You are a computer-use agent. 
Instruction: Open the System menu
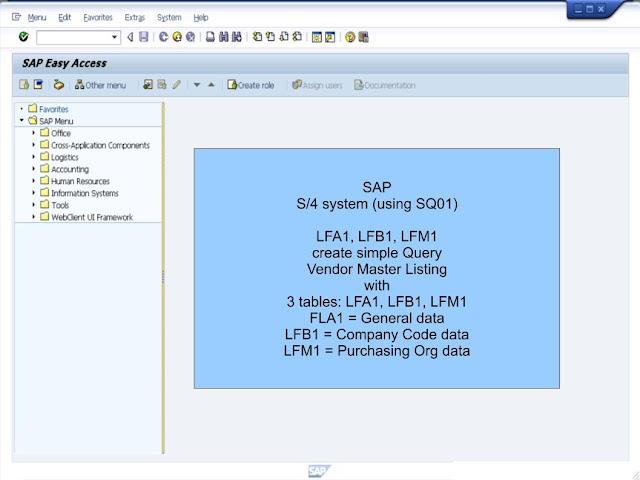tap(169, 18)
